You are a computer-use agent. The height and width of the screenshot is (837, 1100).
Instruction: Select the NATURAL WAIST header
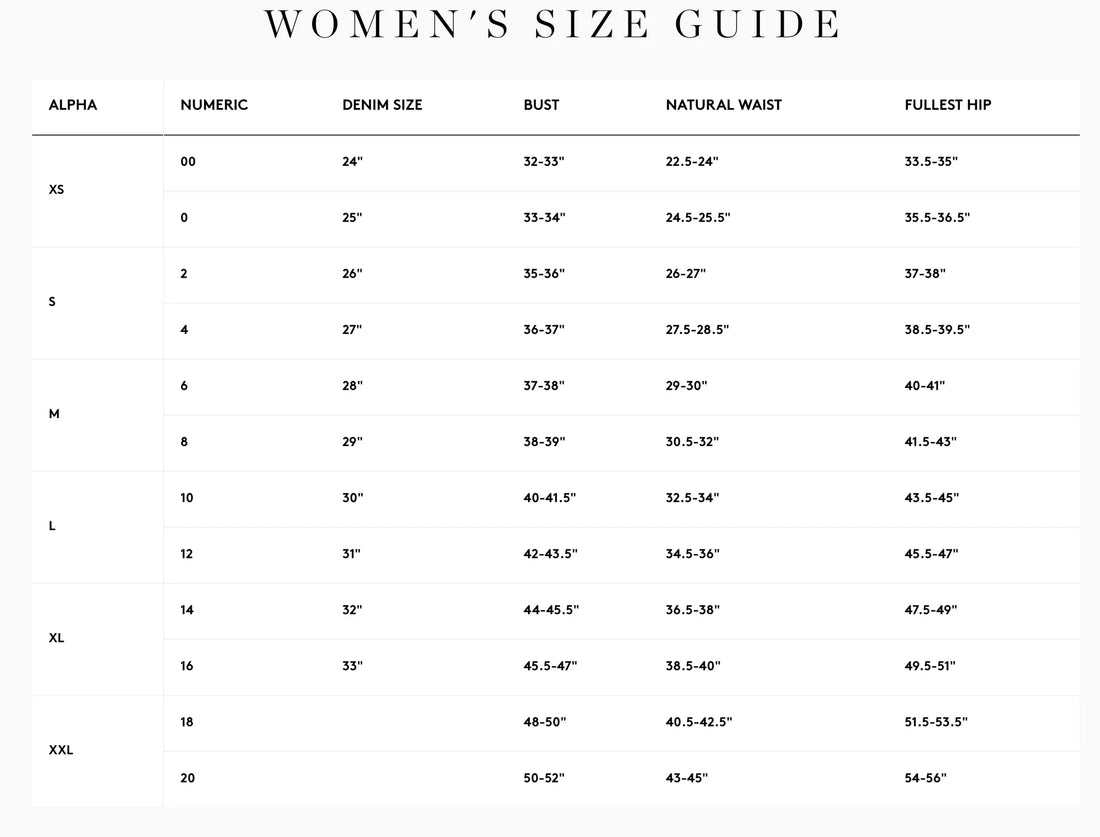point(723,105)
